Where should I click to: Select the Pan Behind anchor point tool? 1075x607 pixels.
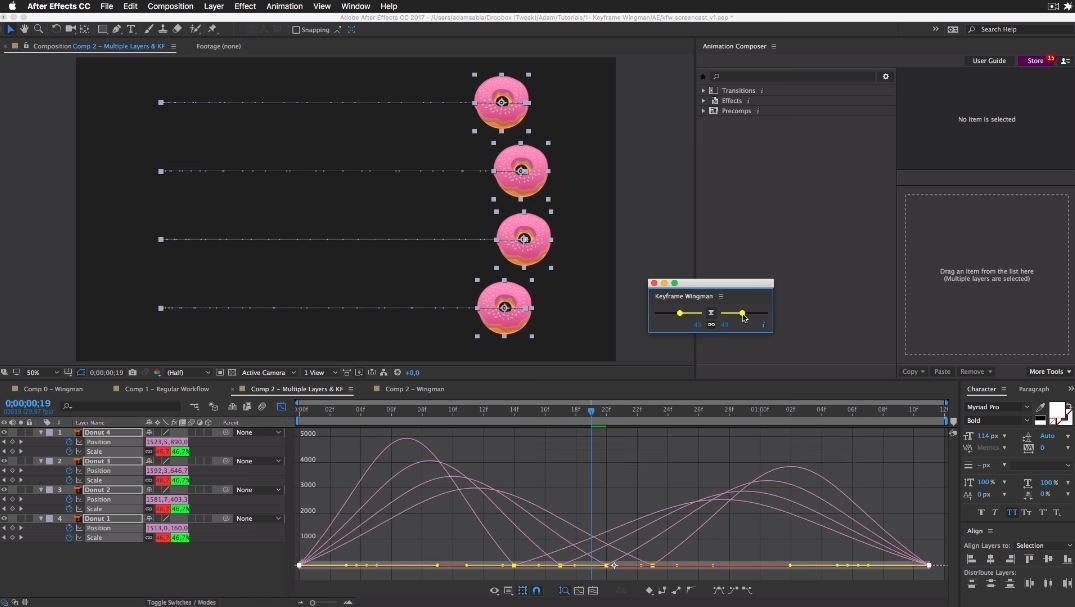84,29
